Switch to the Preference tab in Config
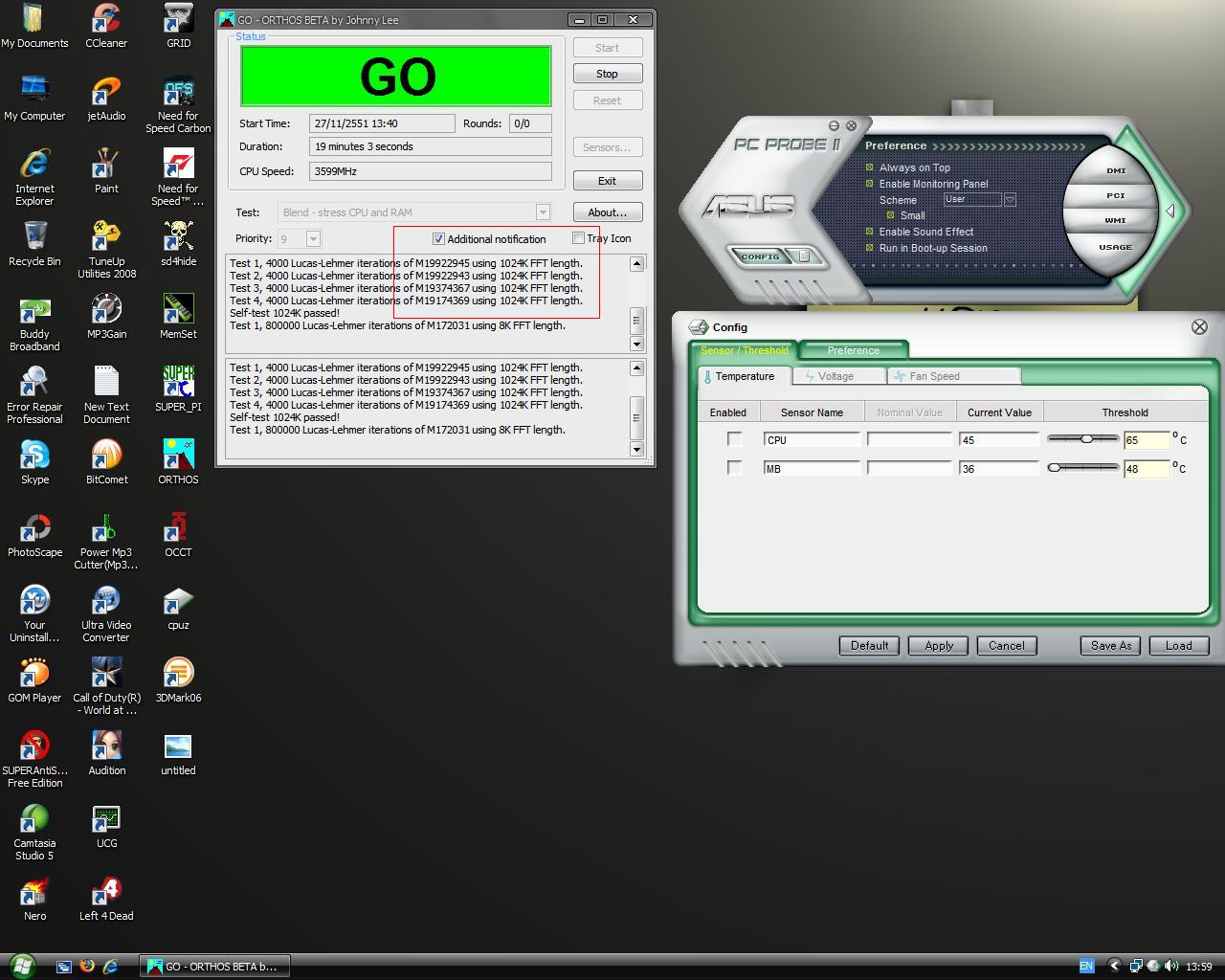This screenshot has width=1225, height=980. (853, 350)
